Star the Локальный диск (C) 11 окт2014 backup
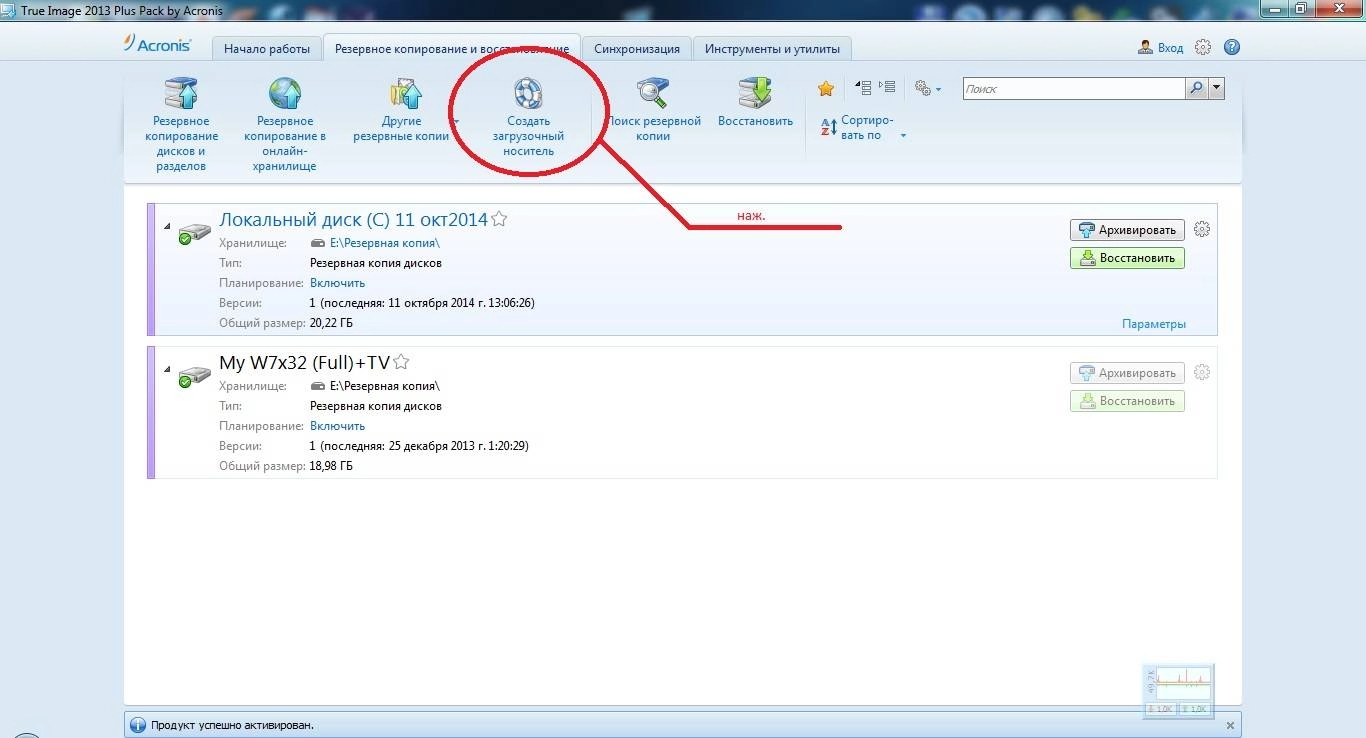The image size is (1366, 738). pyautogui.click(x=499, y=219)
